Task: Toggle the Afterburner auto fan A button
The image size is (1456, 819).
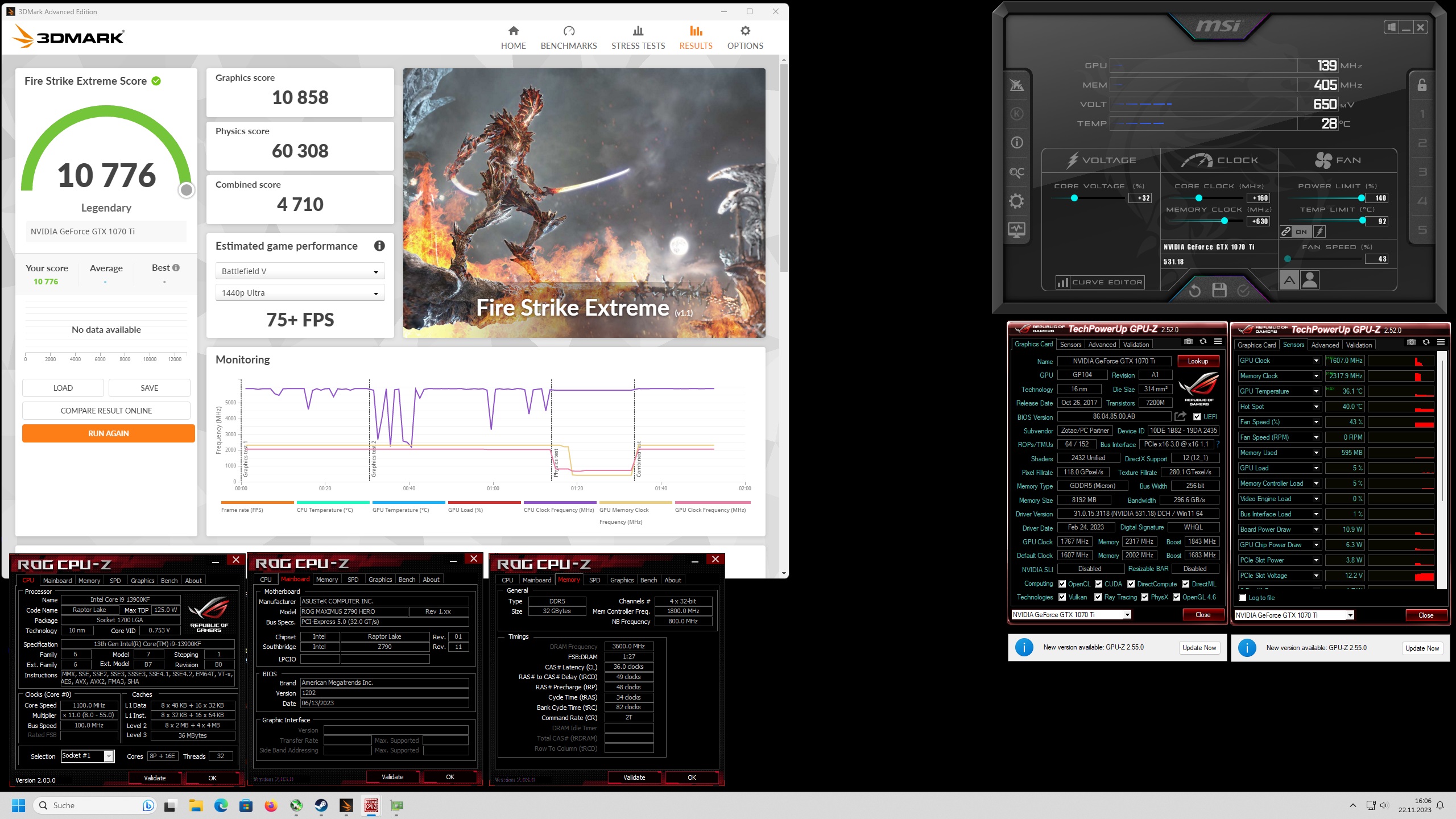Action: click(x=1289, y=280)
